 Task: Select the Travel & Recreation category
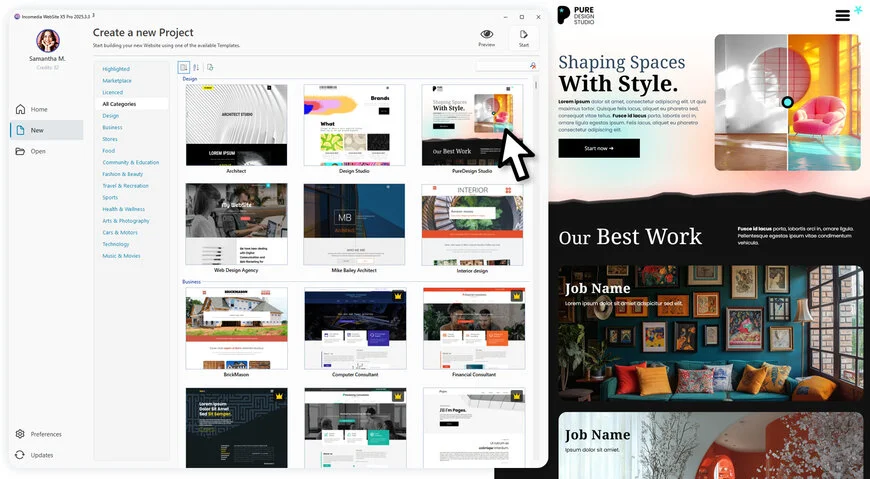click(x=125, y=185)
